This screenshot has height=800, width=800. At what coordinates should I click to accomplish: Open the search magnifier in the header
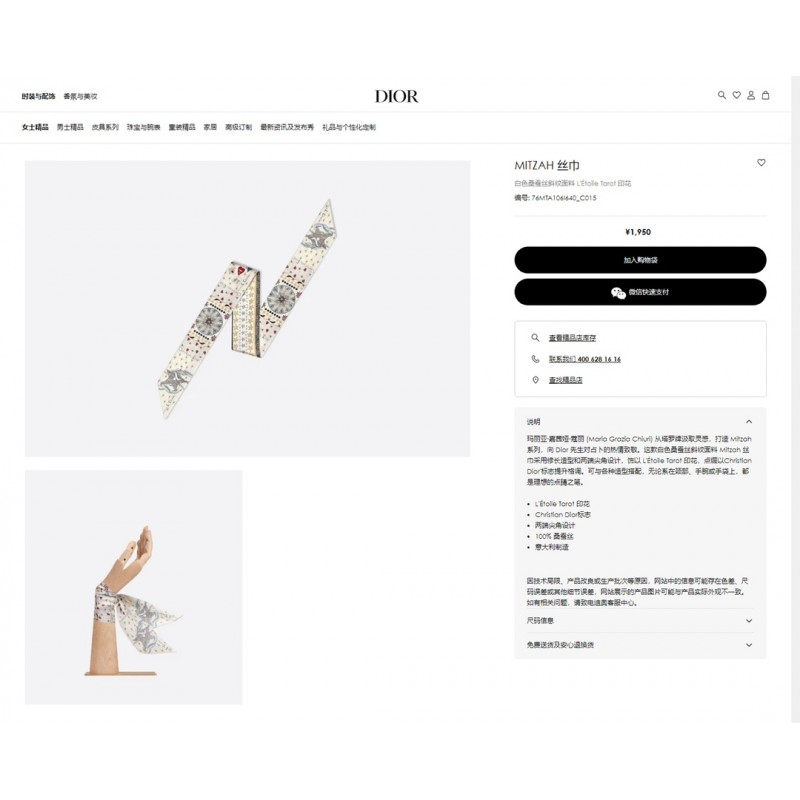[721, 95]
